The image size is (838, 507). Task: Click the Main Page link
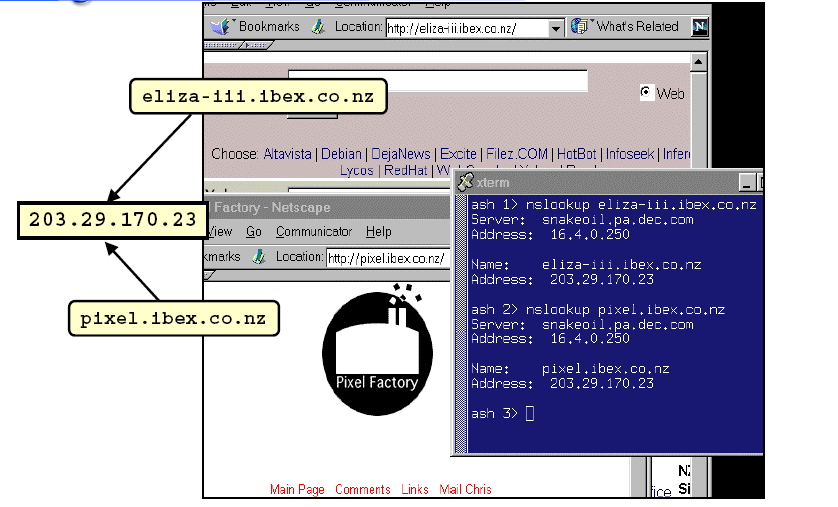(297, 489)
